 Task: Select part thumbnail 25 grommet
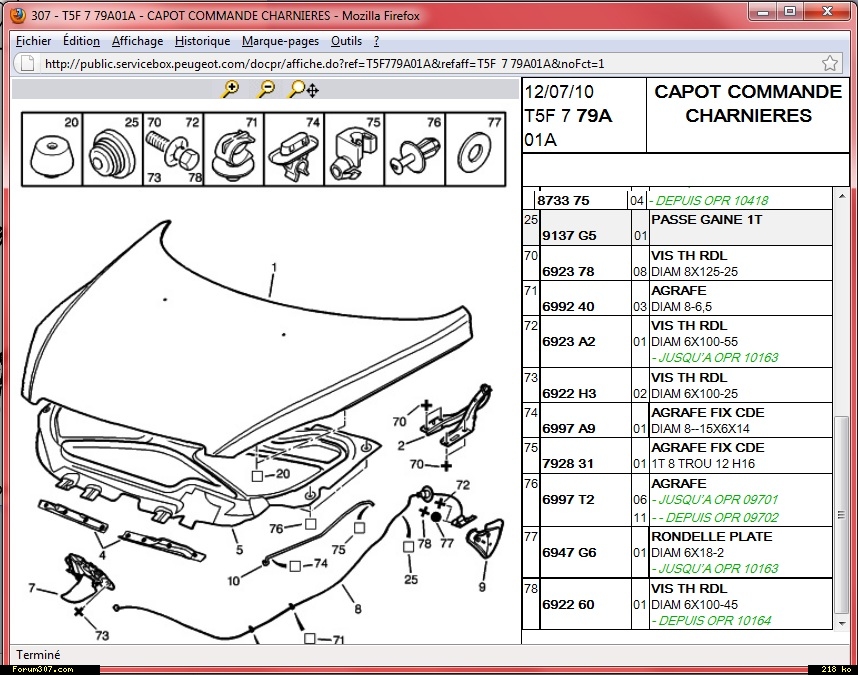point(113,149)
